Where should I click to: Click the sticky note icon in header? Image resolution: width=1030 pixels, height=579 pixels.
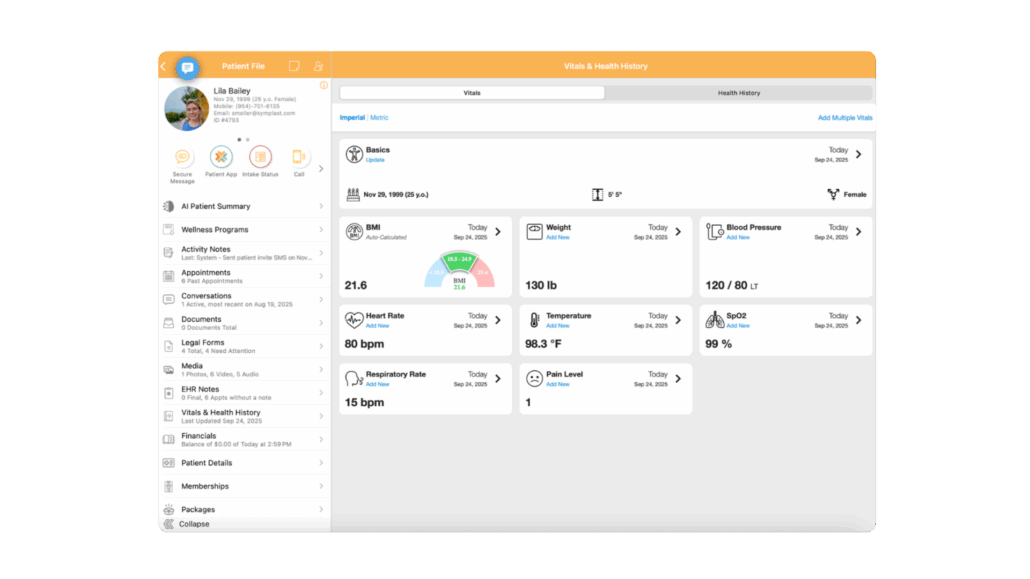pos(294,66)
